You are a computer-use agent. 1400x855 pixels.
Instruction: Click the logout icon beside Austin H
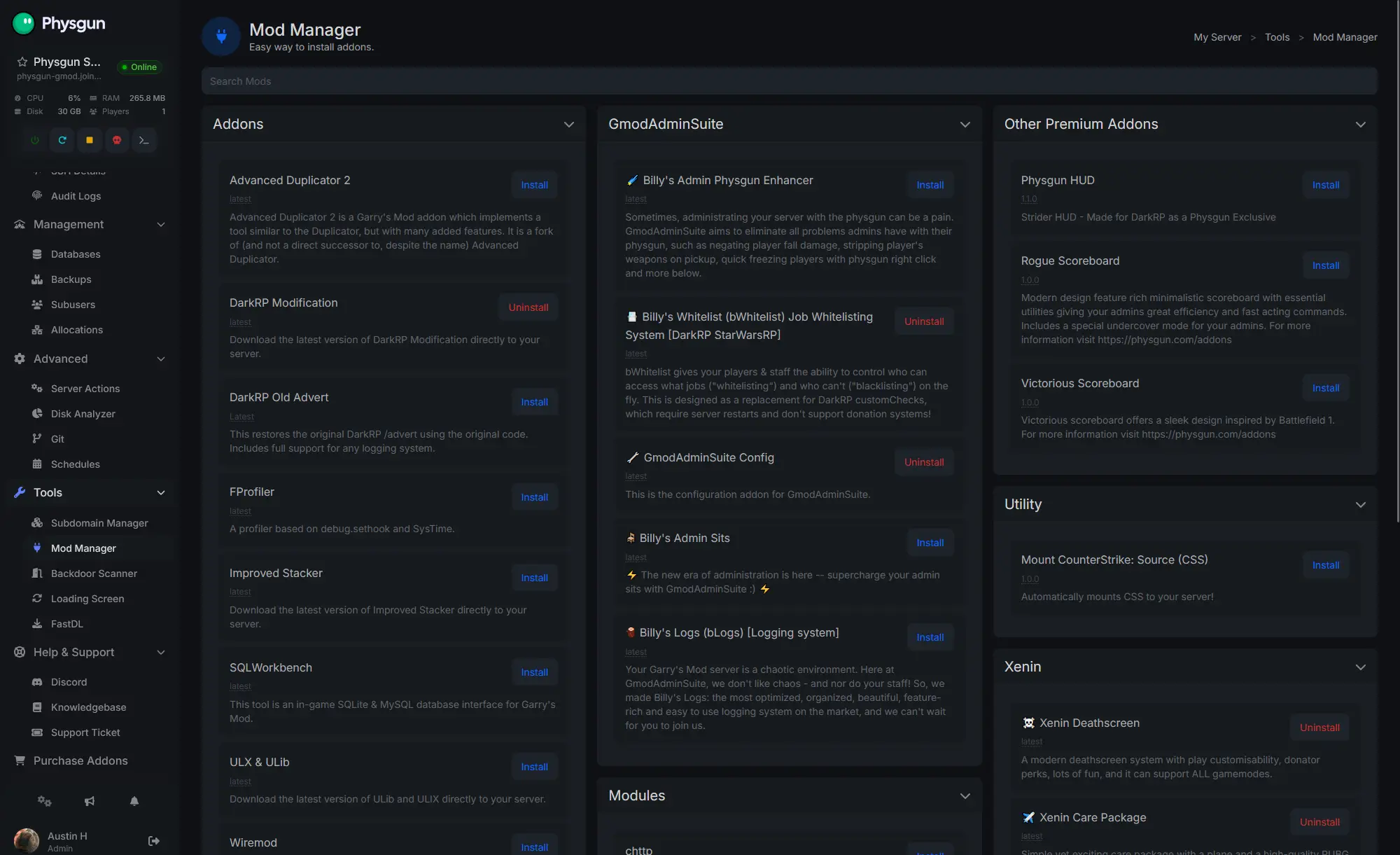(x=154, y=841)
